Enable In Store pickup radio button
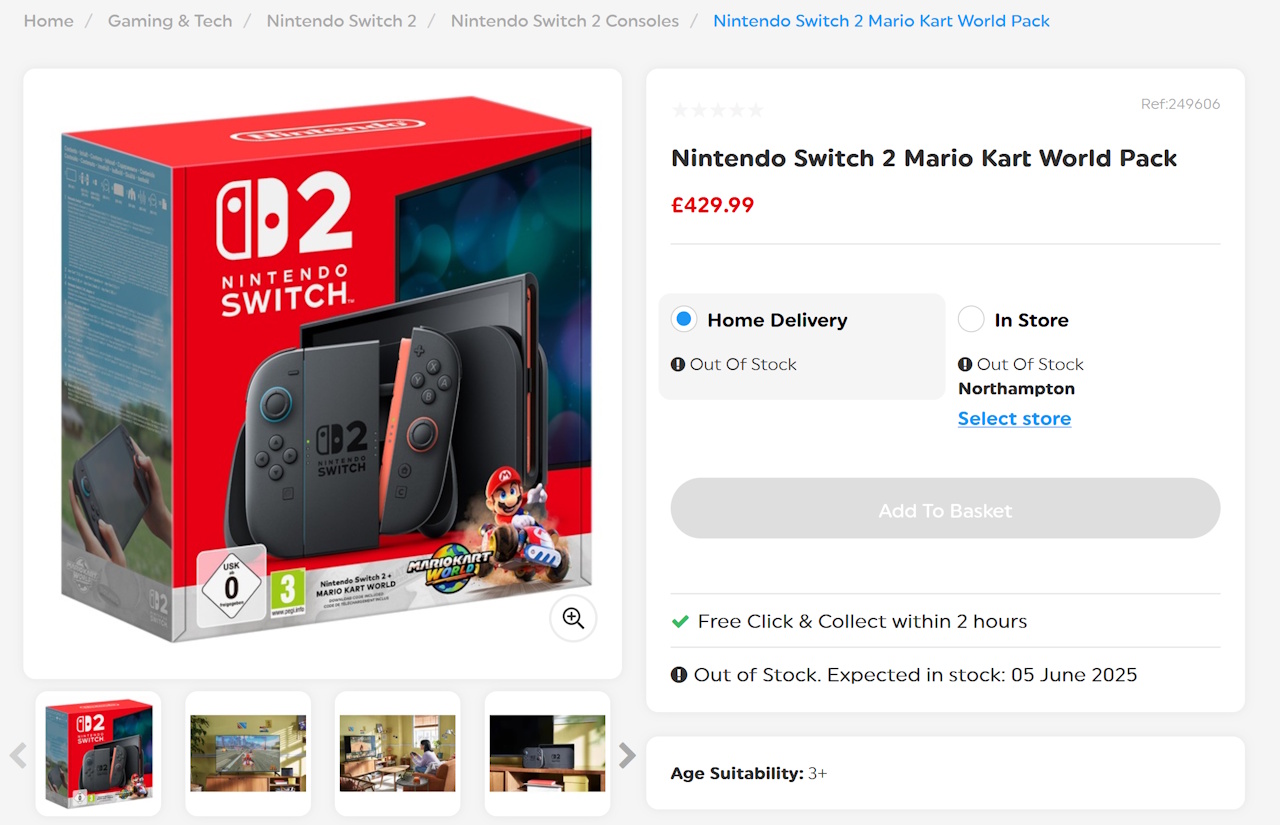The image size is (1280, 825). [970, 319]
